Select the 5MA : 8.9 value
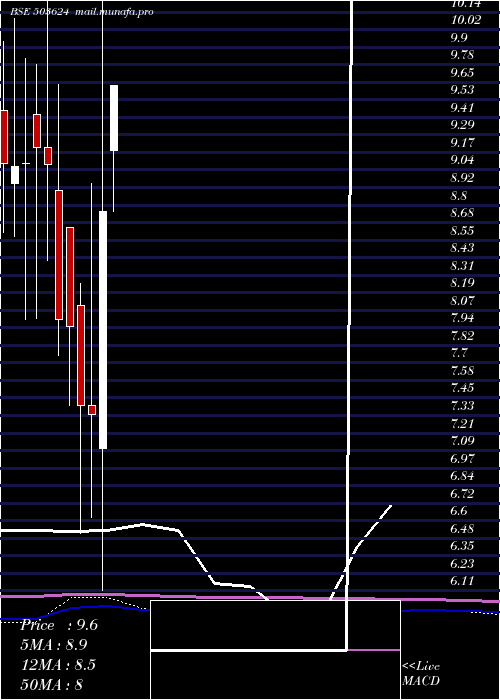The height and width of the screenshot is (700, 500). (54, 645)
